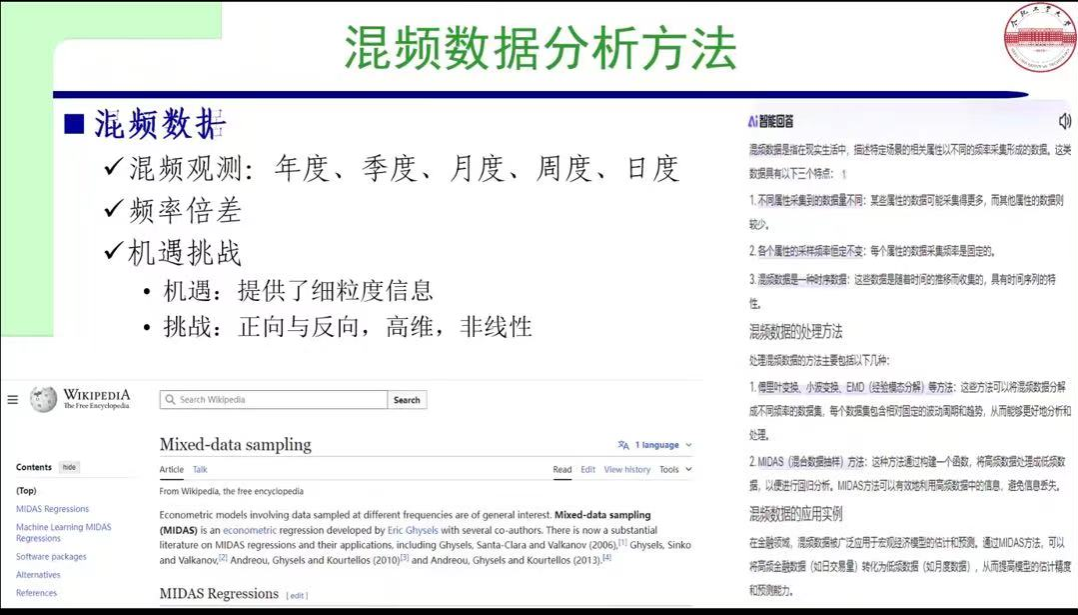
Task: Open the econometric hyperlink
Action: tap(251, 530)
